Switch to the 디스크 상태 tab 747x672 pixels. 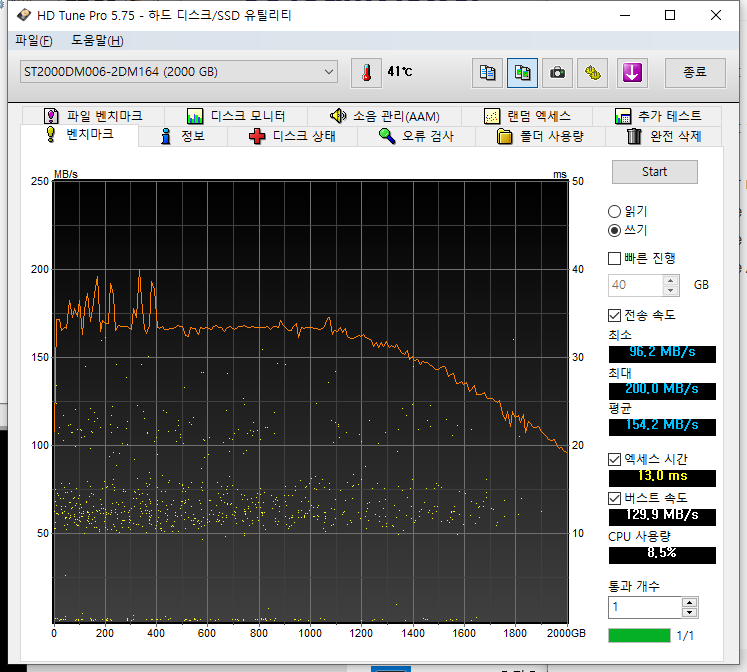point(292,136)
